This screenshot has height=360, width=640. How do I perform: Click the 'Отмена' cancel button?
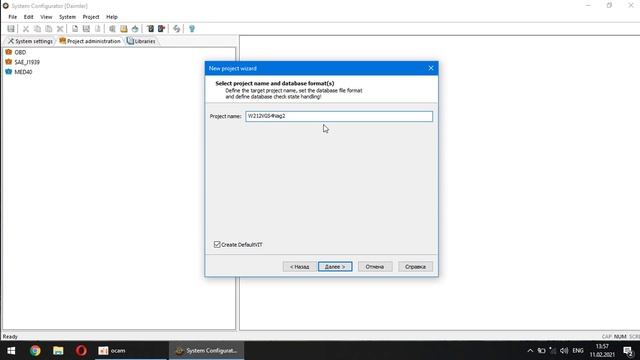coord(375,267)
